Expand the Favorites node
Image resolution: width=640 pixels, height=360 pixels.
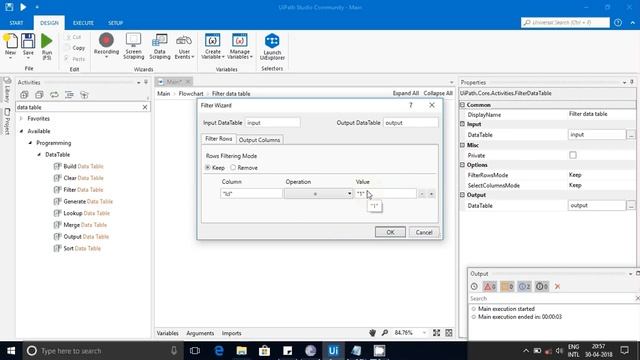pyautogui.click(x=21, y=118)
